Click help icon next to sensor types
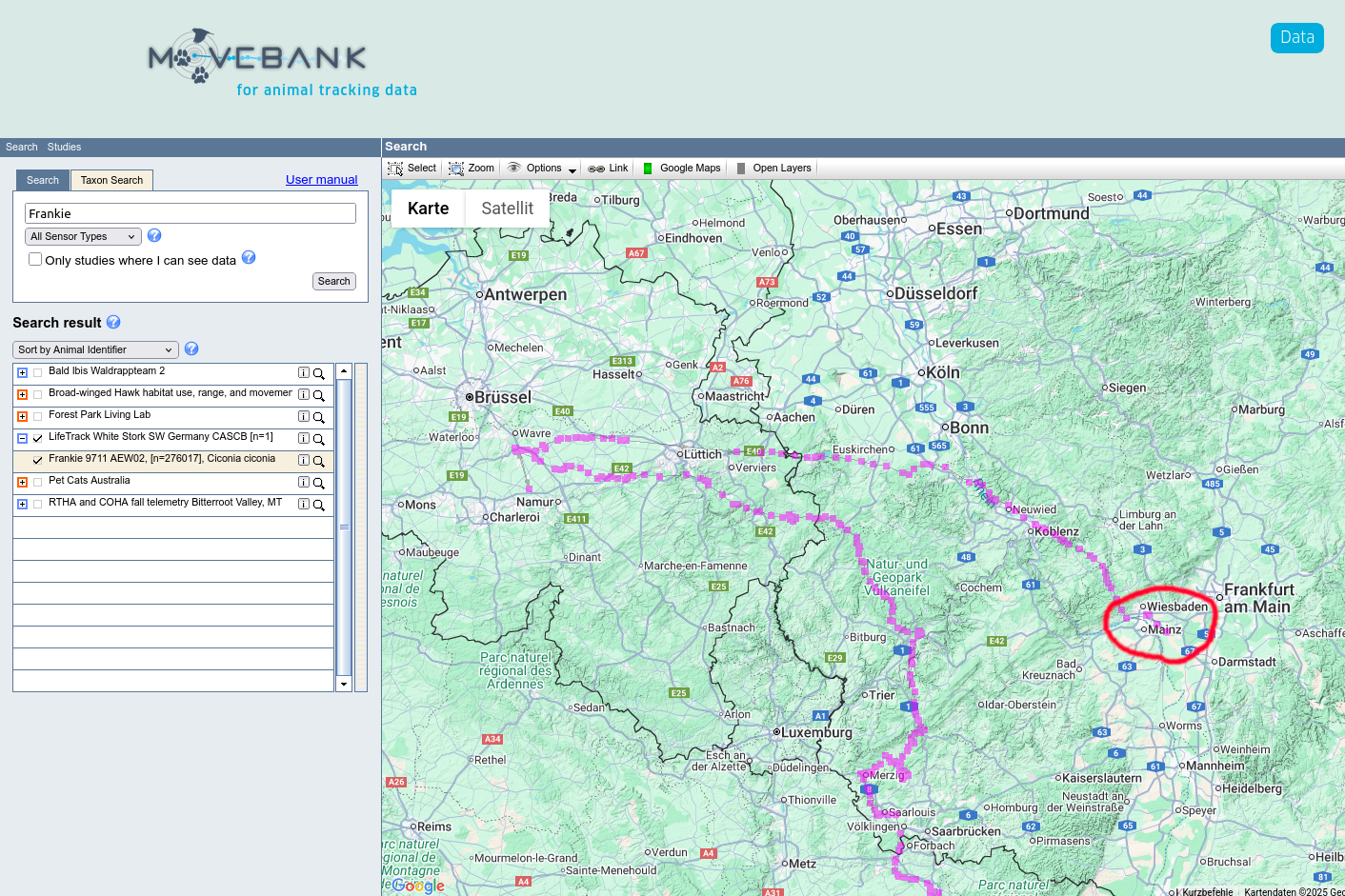1345x896 pixels. [x=154, y=236]
